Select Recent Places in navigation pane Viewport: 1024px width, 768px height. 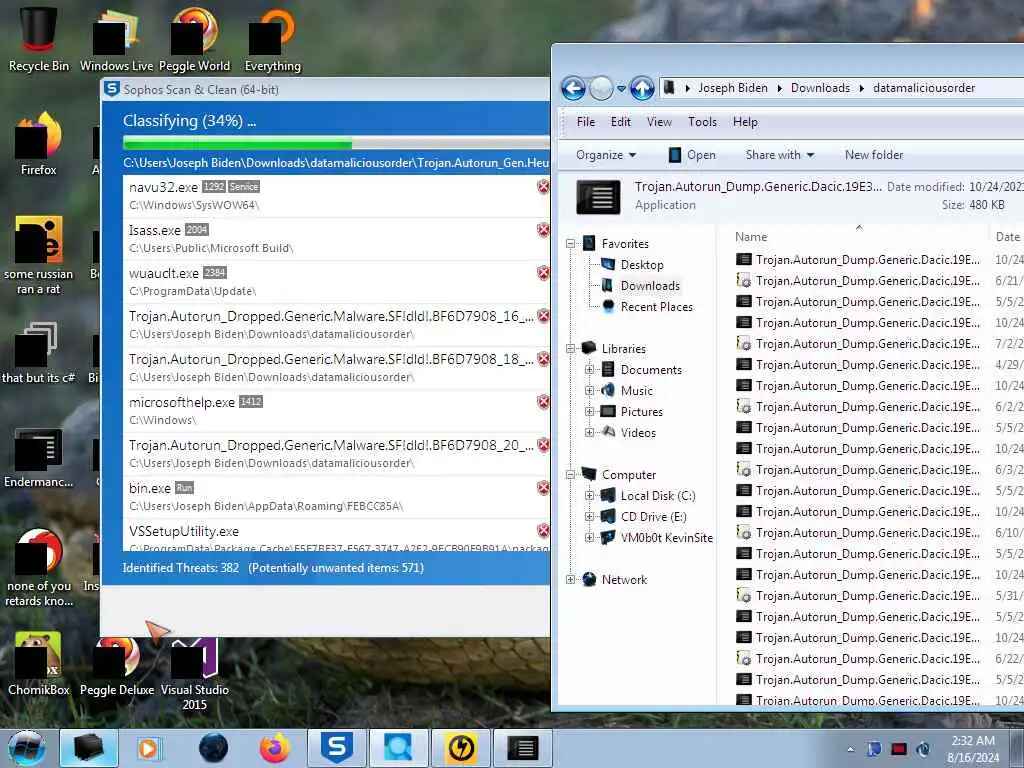[x=647, y=307]
